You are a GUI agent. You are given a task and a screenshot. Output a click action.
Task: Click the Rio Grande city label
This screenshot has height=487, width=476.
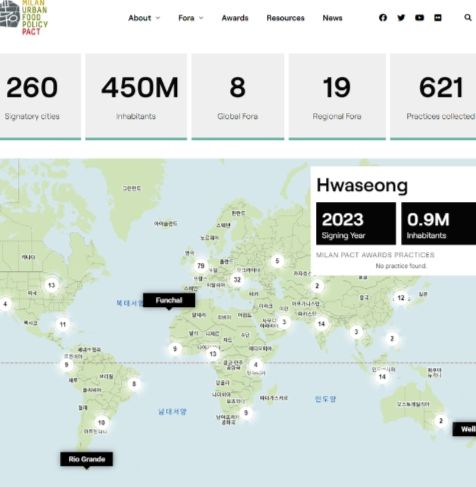tap(87, 459)
